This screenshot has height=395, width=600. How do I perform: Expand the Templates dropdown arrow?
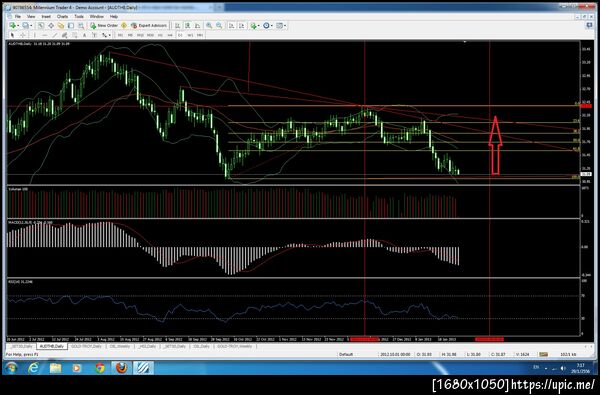[x=285, y=26]
